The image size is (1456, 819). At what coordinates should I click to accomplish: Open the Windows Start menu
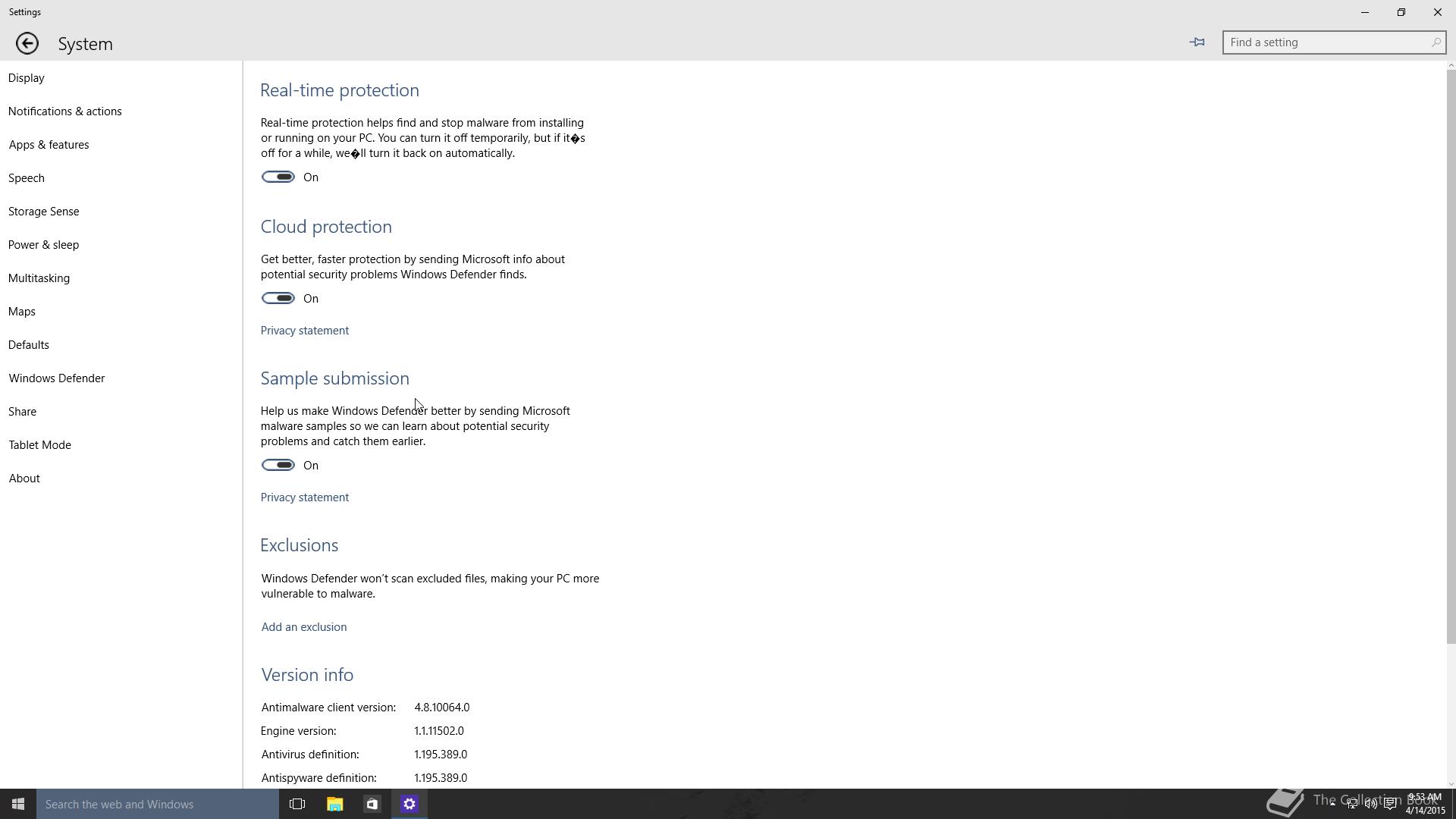point(18,804)
